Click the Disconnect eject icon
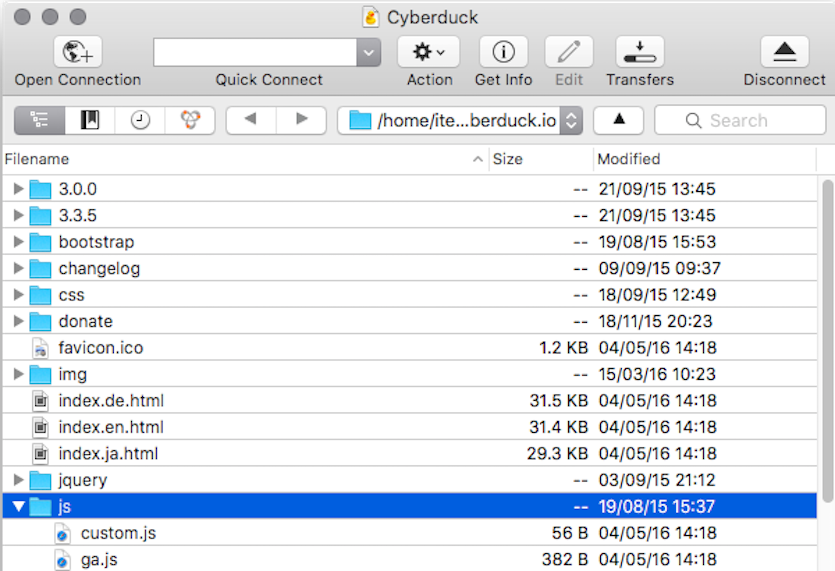Screen dimensions: 835x571 point(784,52)
